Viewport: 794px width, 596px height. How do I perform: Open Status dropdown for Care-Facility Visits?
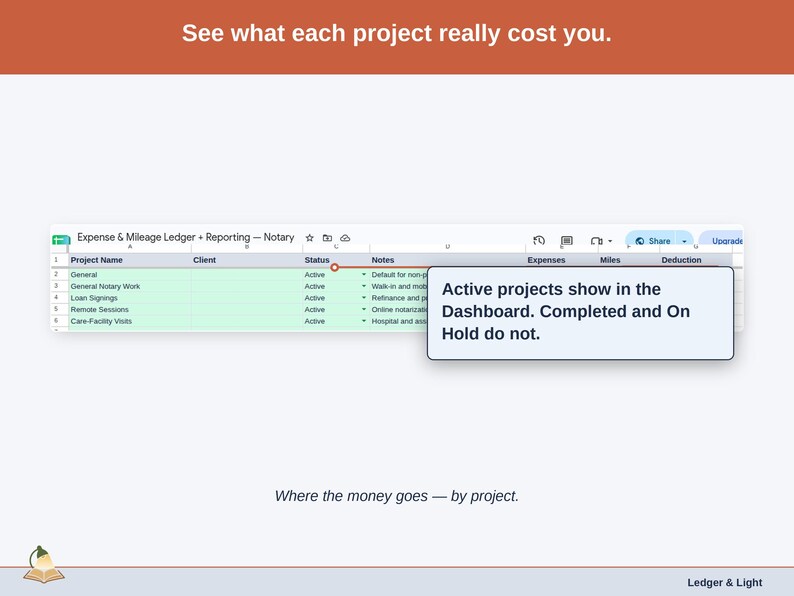[x=364, y=321]
